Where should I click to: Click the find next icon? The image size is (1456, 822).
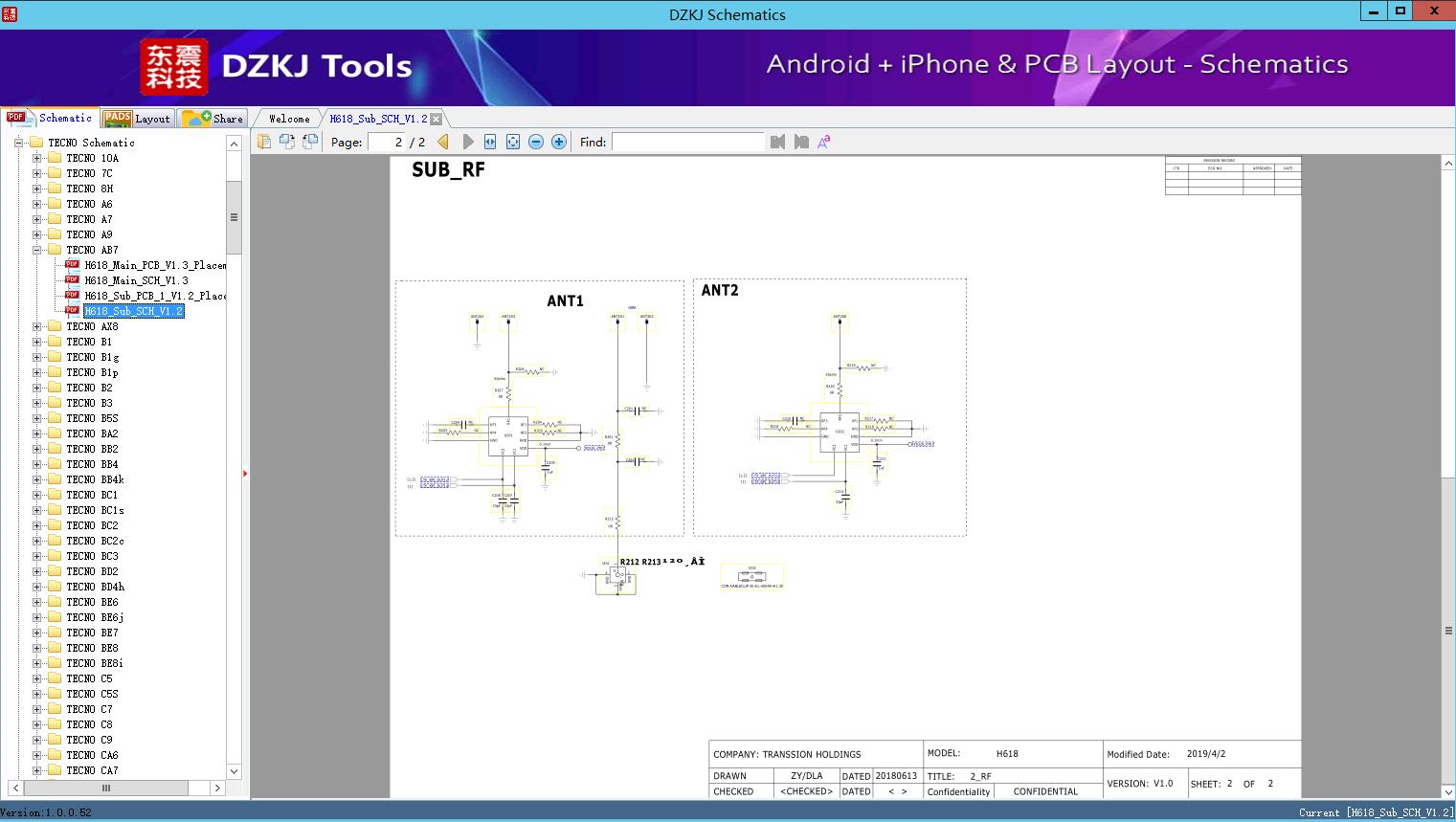coord(801,142)
